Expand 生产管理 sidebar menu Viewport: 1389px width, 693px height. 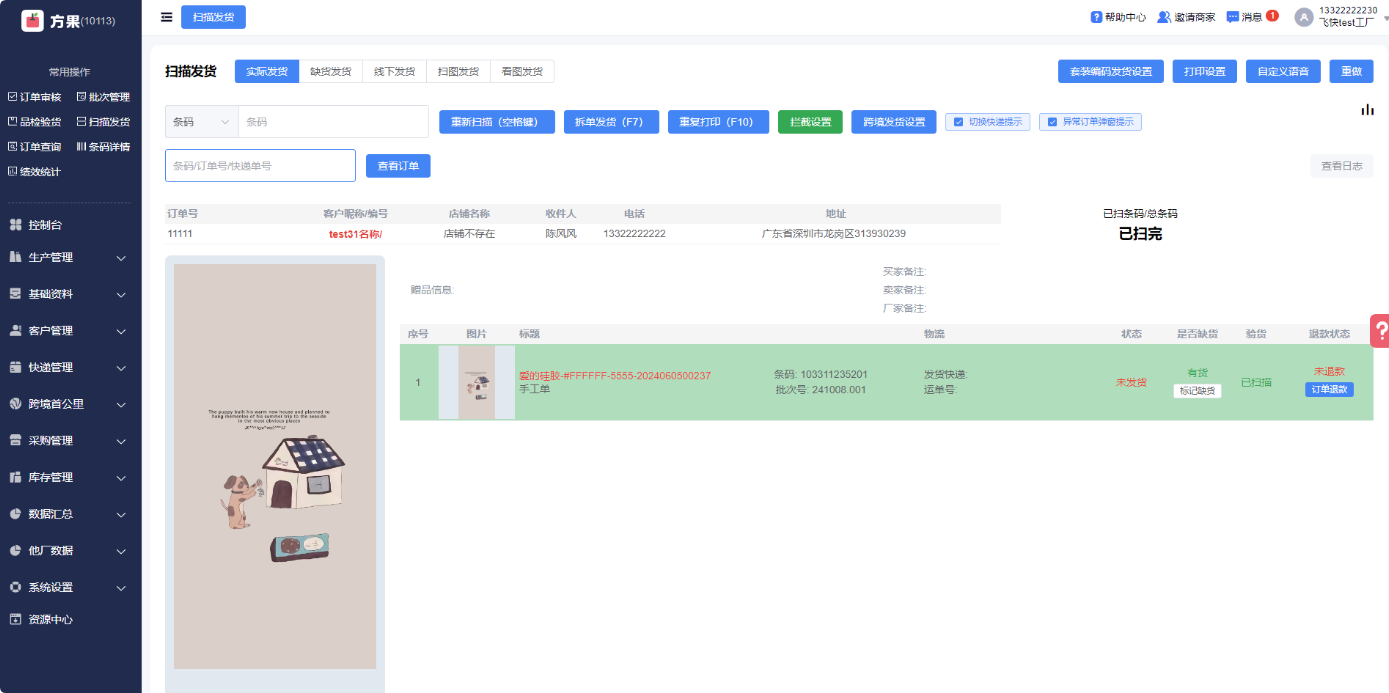(68, 257)
